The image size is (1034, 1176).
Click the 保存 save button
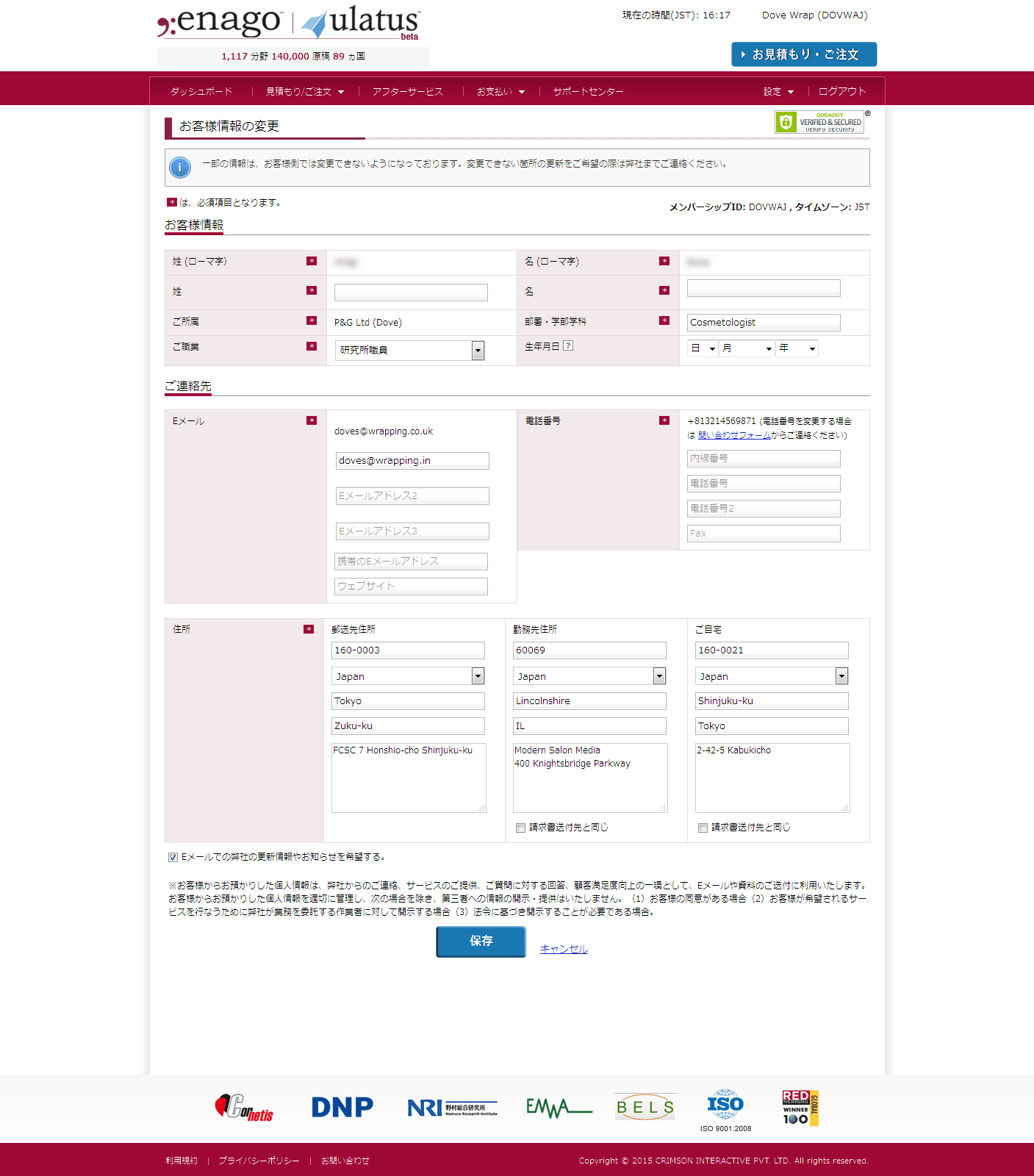481,942
